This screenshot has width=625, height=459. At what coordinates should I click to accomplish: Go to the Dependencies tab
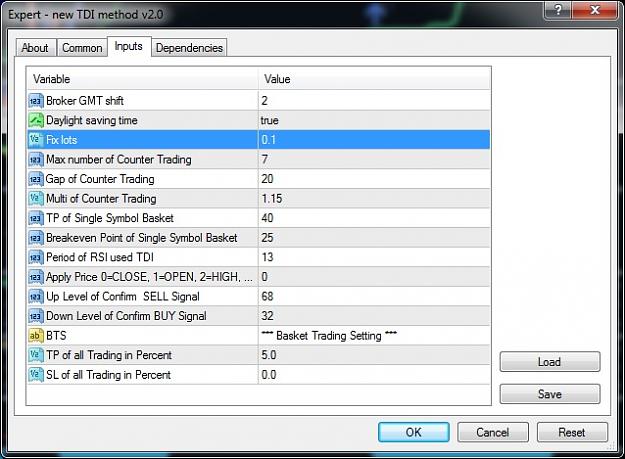189,48
